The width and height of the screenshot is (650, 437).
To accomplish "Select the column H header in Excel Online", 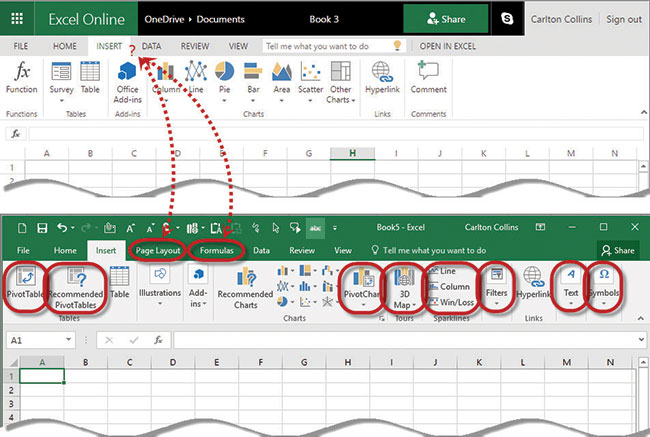I will [351, 153].
